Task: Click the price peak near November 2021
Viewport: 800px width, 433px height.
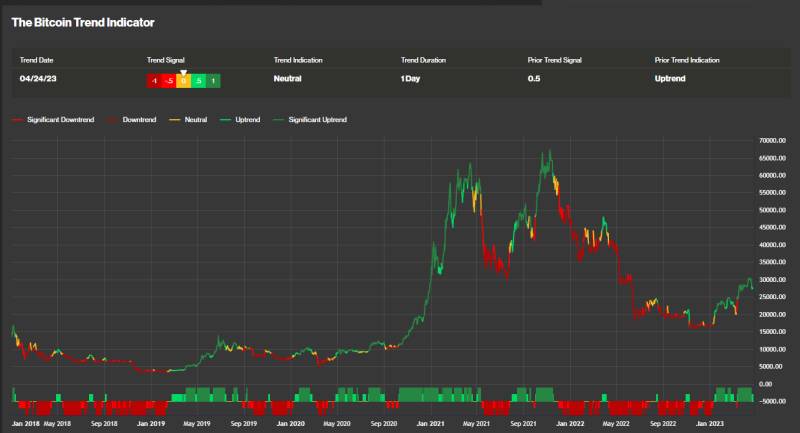Action: pos(549,151)
